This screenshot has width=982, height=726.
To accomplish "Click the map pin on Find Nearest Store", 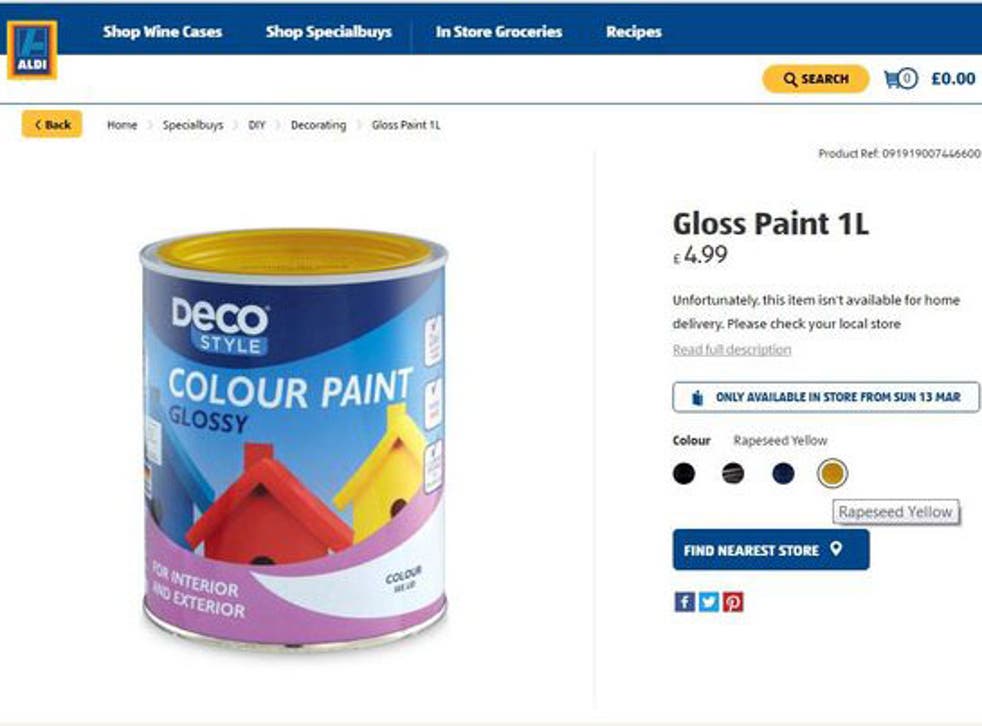I will [835, 549].
